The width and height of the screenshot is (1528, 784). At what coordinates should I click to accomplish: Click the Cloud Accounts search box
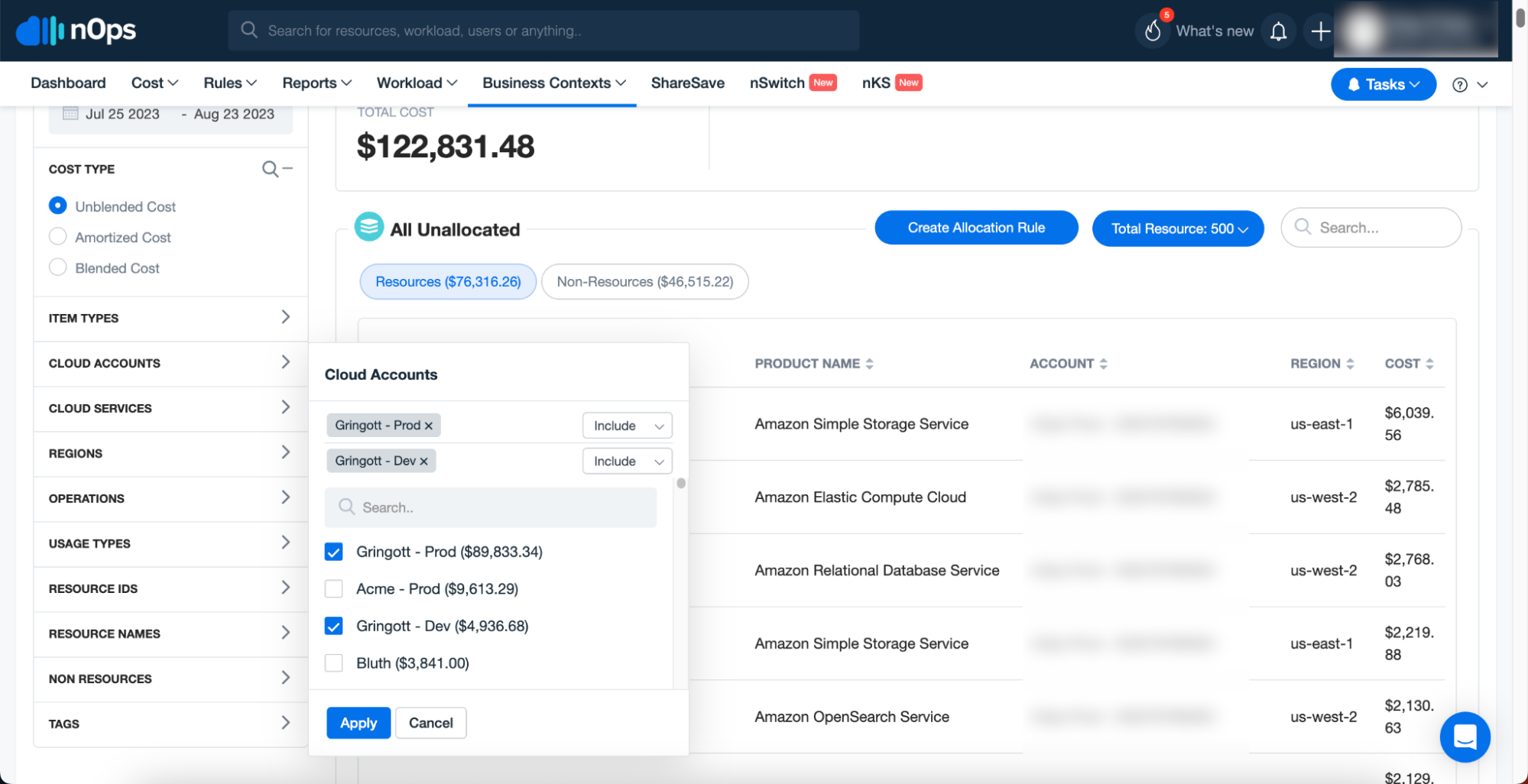tap(490, 507)
